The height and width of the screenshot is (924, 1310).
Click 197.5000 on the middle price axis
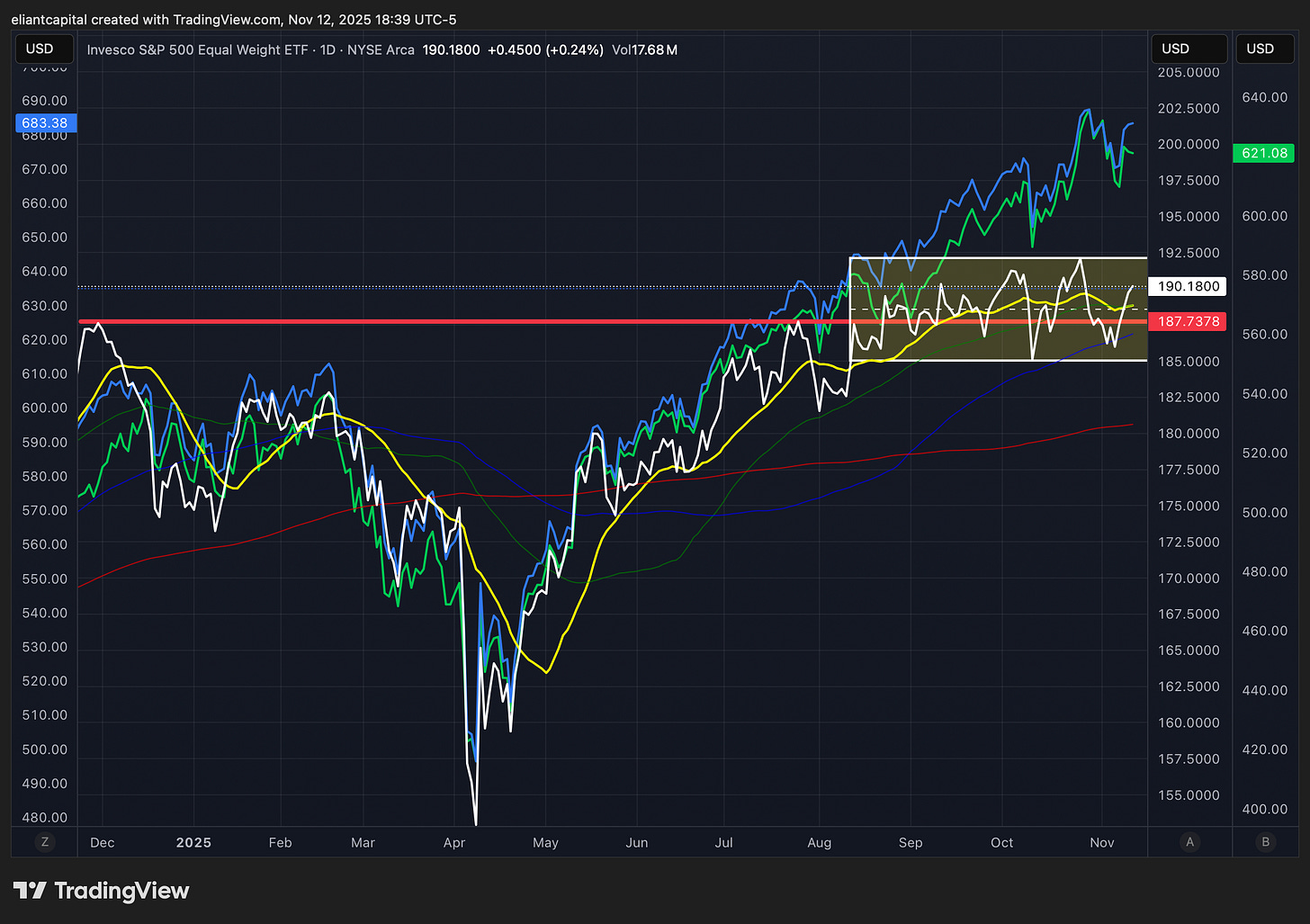click(x=1189, y=180)
